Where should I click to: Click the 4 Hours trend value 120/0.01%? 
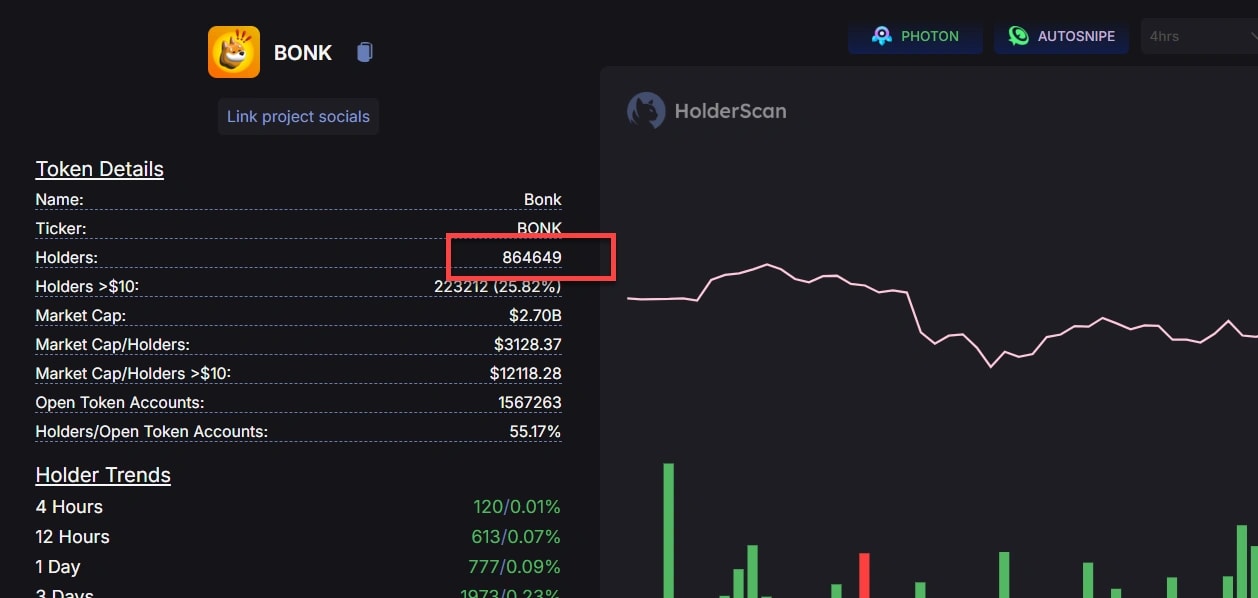pos(516,506)
